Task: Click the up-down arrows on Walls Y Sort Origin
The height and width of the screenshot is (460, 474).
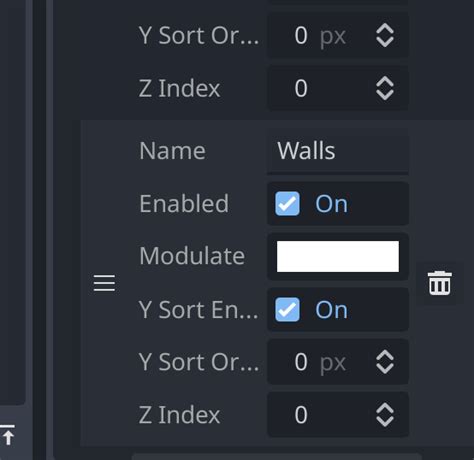Action: (x=385, y=362)
